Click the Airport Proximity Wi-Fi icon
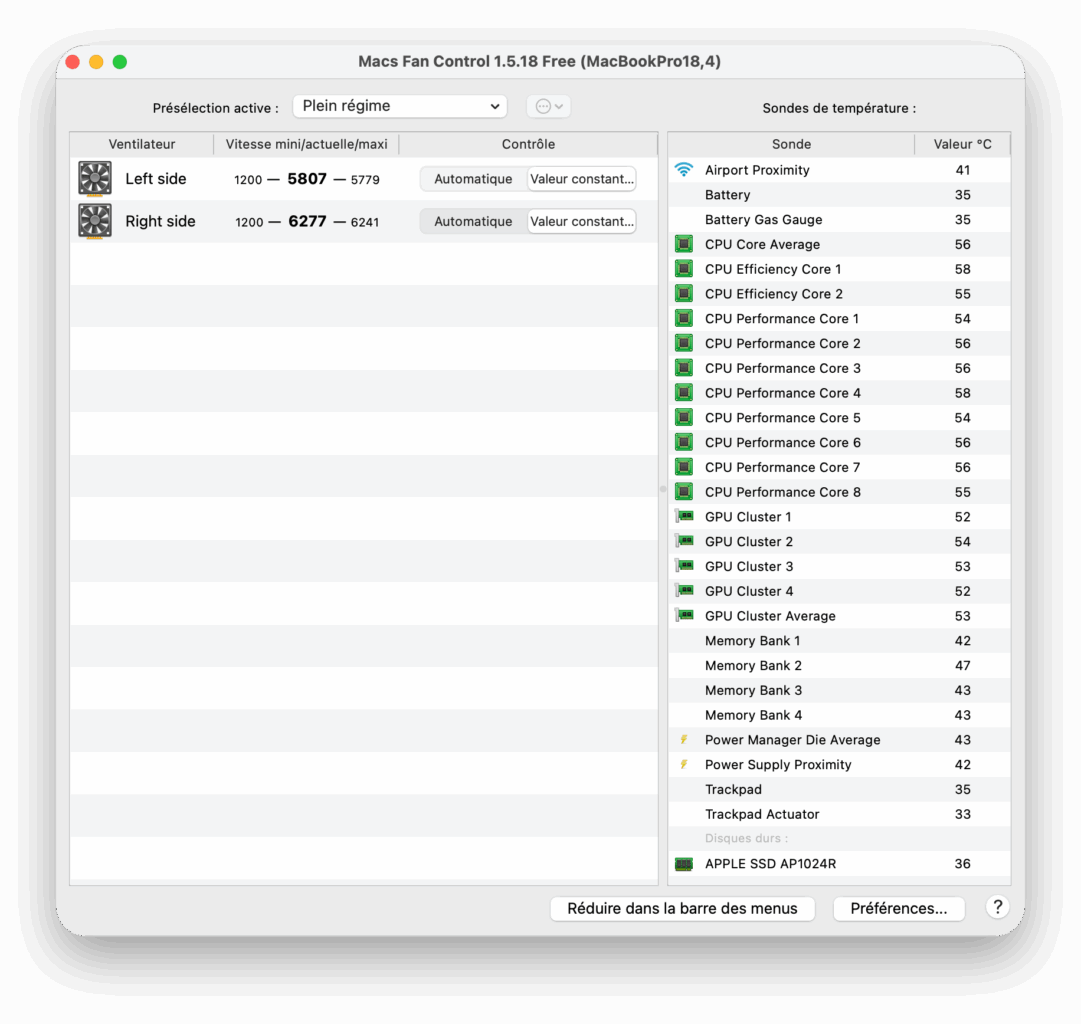Viewport: 1081px width, 1024px height. pyautogui.click(x=683, y=170)
